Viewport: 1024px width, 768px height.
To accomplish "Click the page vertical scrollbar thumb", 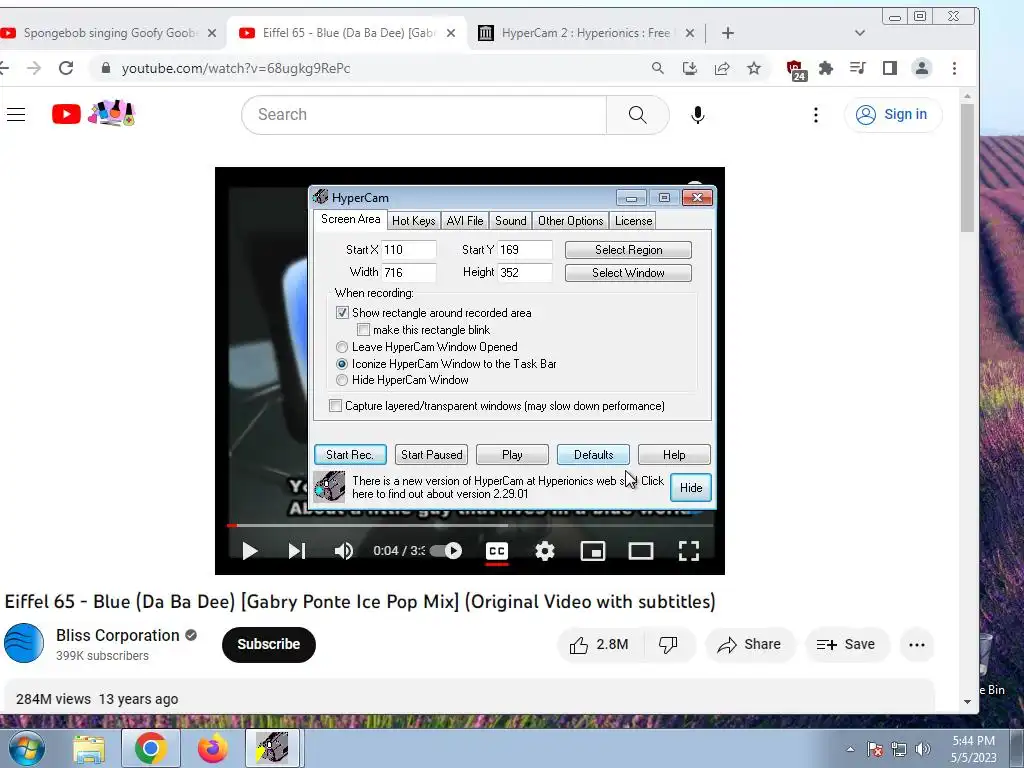I will tap(967, 168).
